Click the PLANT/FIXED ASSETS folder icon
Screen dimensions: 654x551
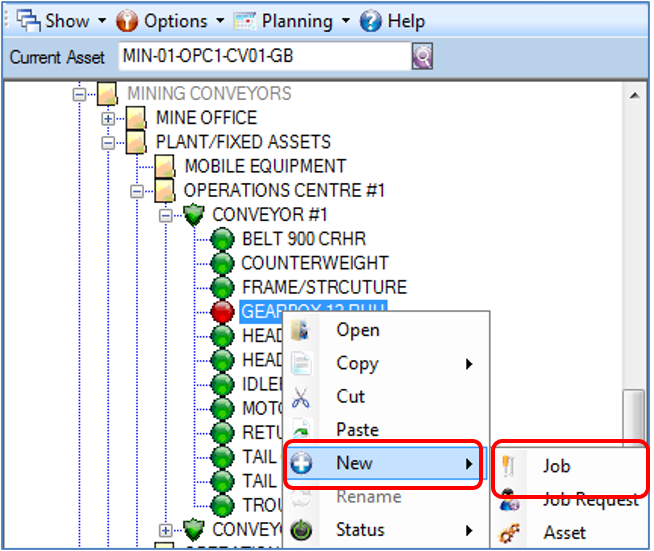click(x=136, y=142)
